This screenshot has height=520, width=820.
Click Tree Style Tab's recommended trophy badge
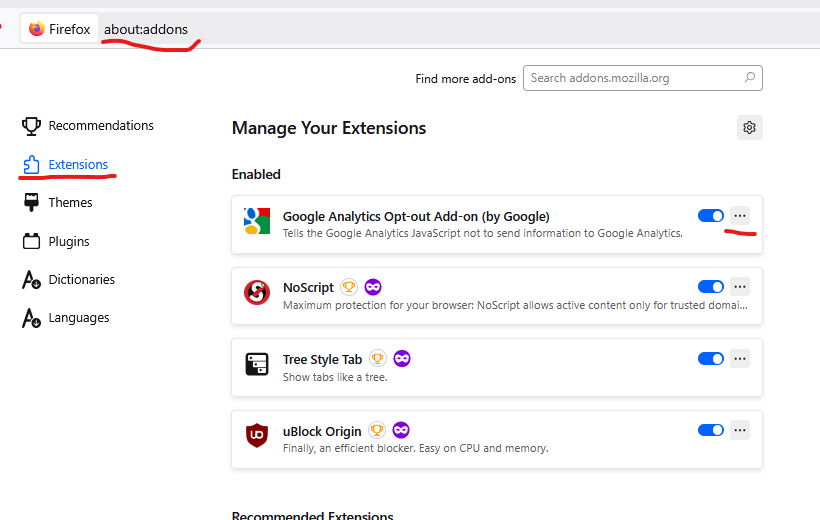coord(378,358)
